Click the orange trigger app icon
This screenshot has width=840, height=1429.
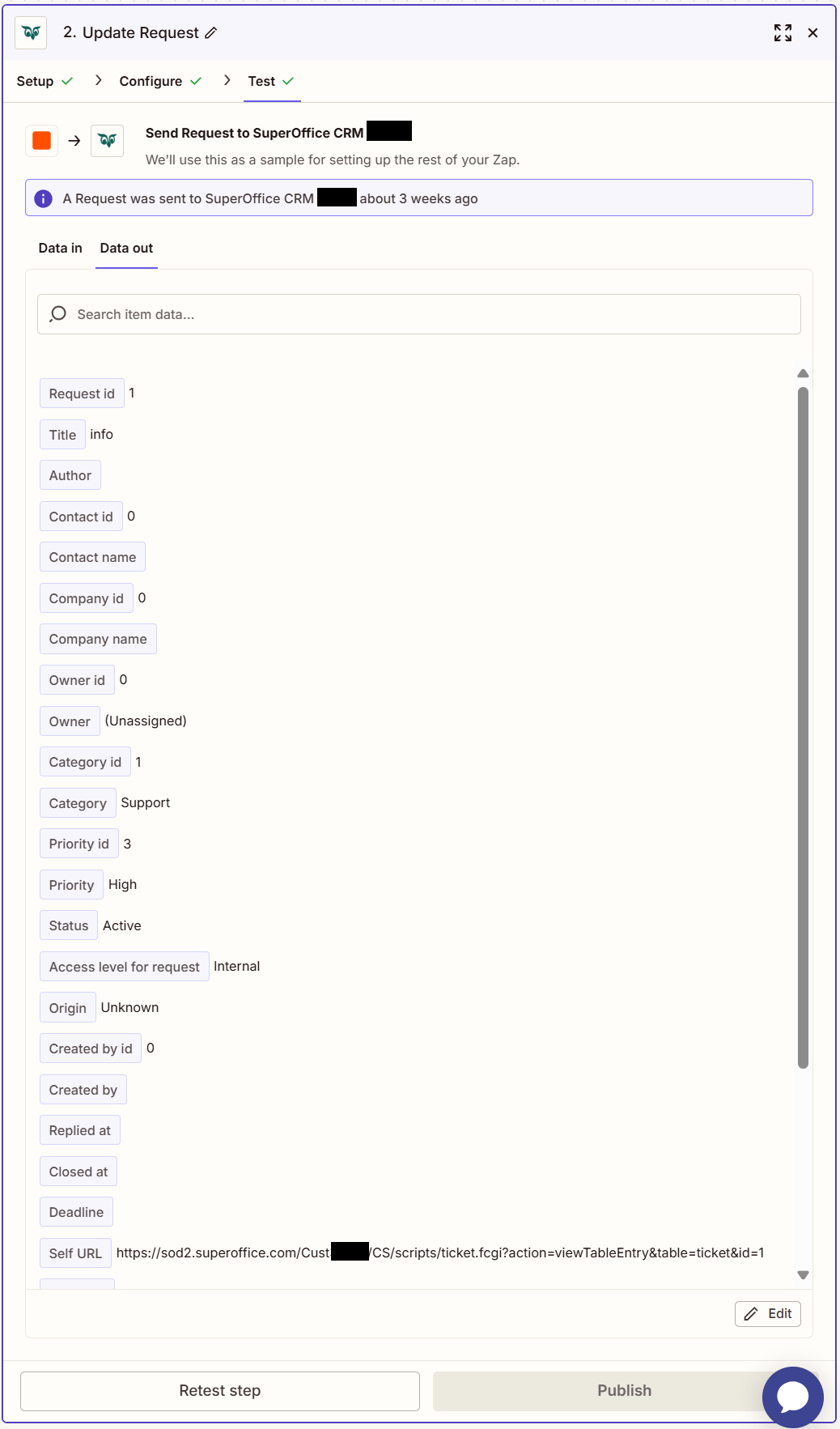coord(40,140)
